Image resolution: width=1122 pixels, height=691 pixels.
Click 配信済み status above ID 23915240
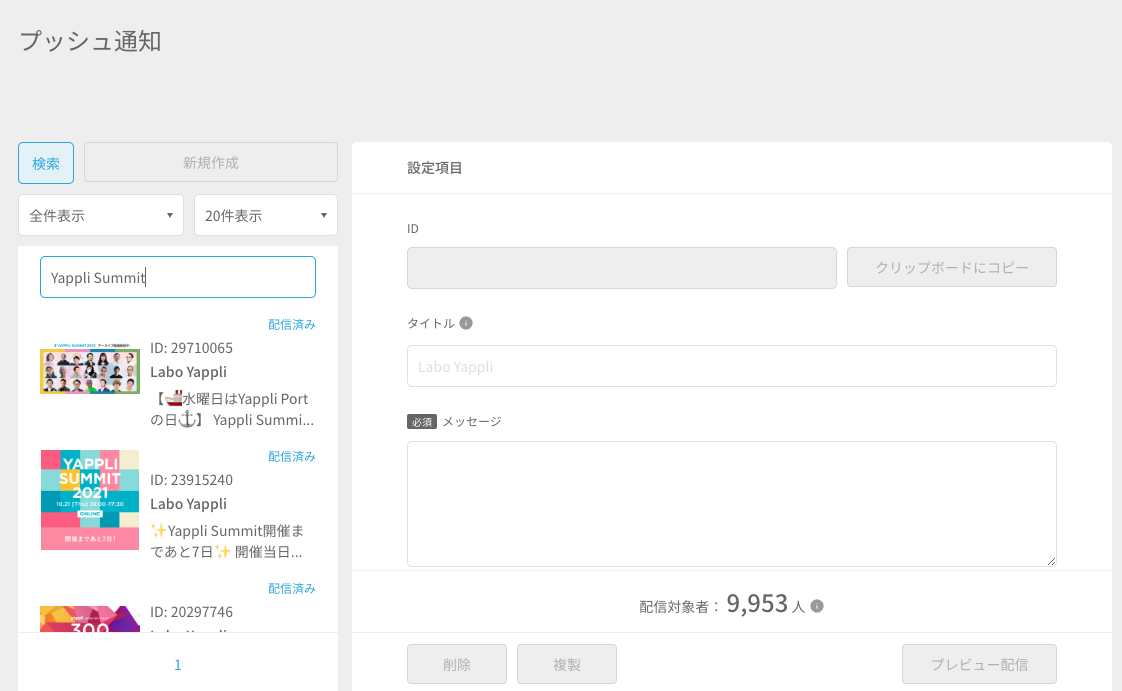(x=291, y=456)
